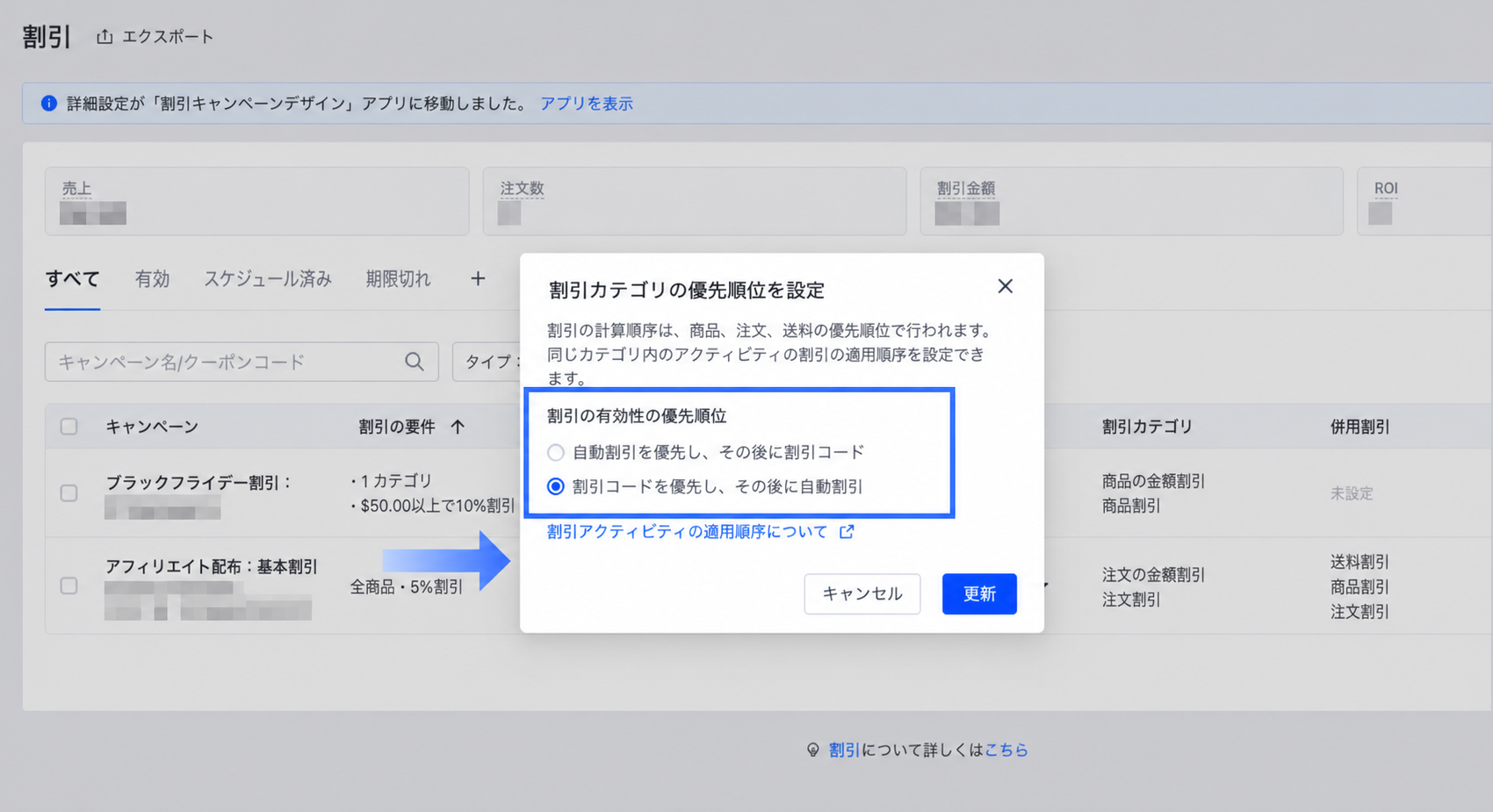This screenshot has height=812, width=1493.
Task: Focus the キャンペーン名/クーポンコード search field
Action: pos(242,362)
